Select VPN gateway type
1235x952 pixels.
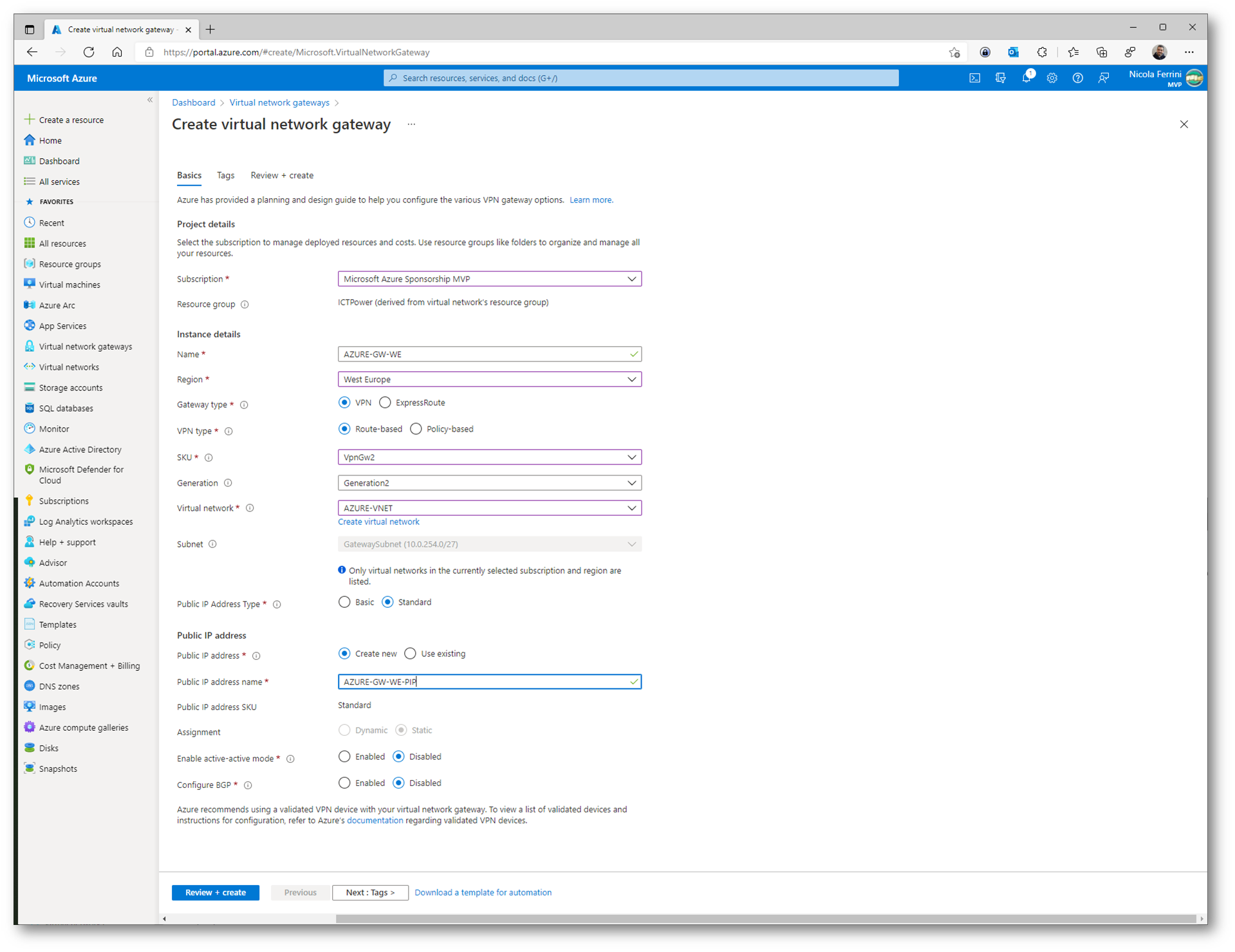point(344,403)
